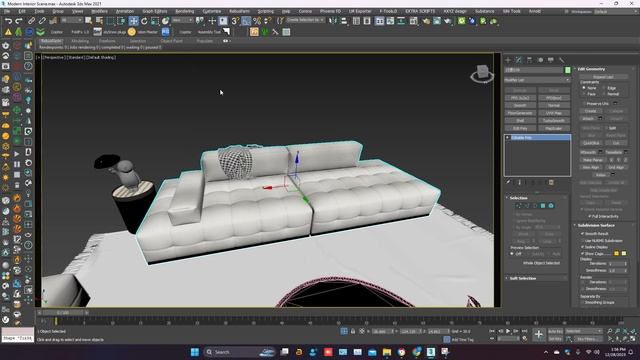
Task: Toggle the Show Cage checkbox
Action: pyautogui.click(x=582, y=253)
